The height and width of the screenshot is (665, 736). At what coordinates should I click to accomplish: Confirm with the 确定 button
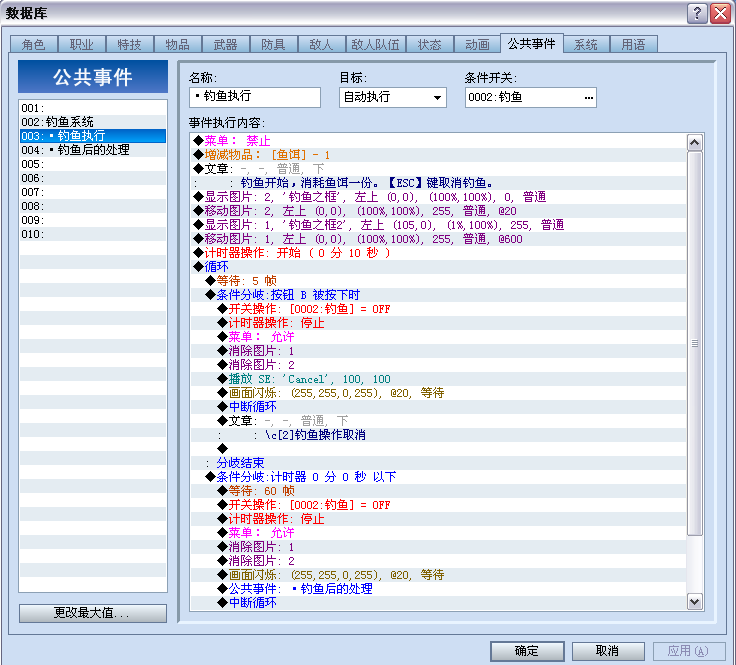pos(527,651)
